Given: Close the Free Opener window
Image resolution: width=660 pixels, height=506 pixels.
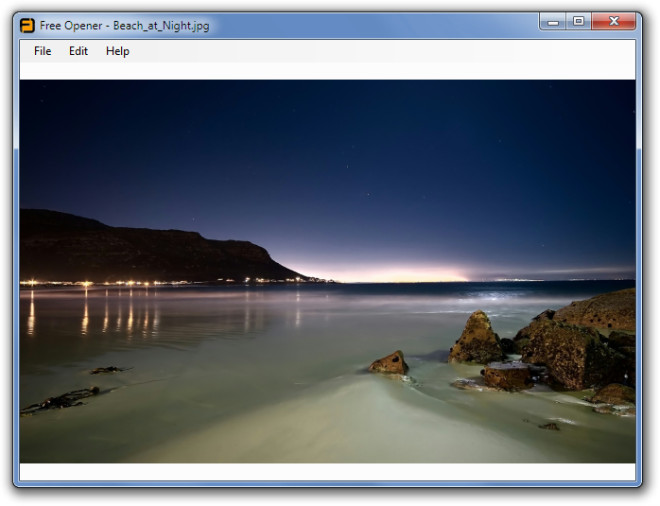Looking at the screenshot, I should (614, 21).
